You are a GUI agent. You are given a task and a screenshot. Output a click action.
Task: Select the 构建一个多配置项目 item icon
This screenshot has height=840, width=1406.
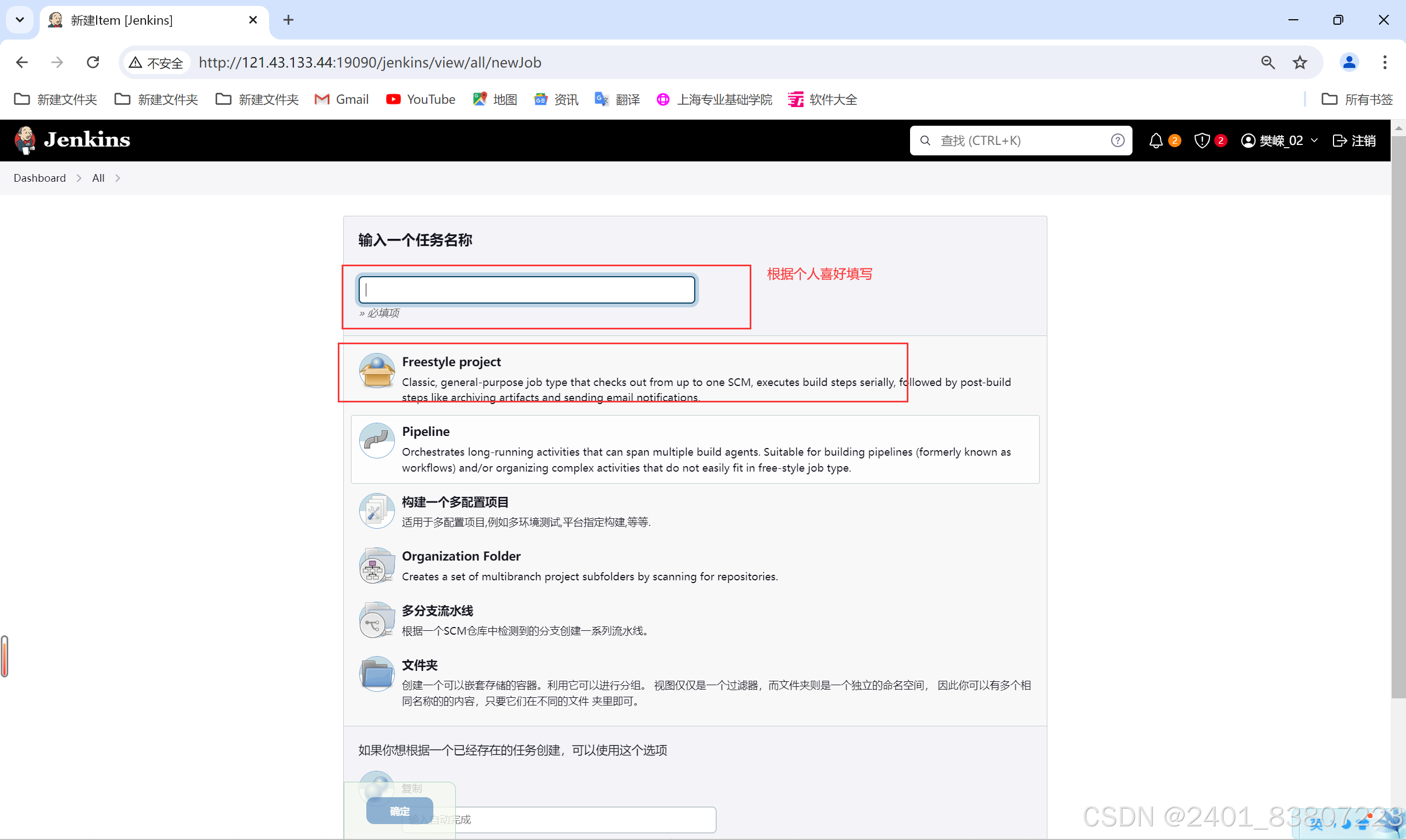click(377, 510)
